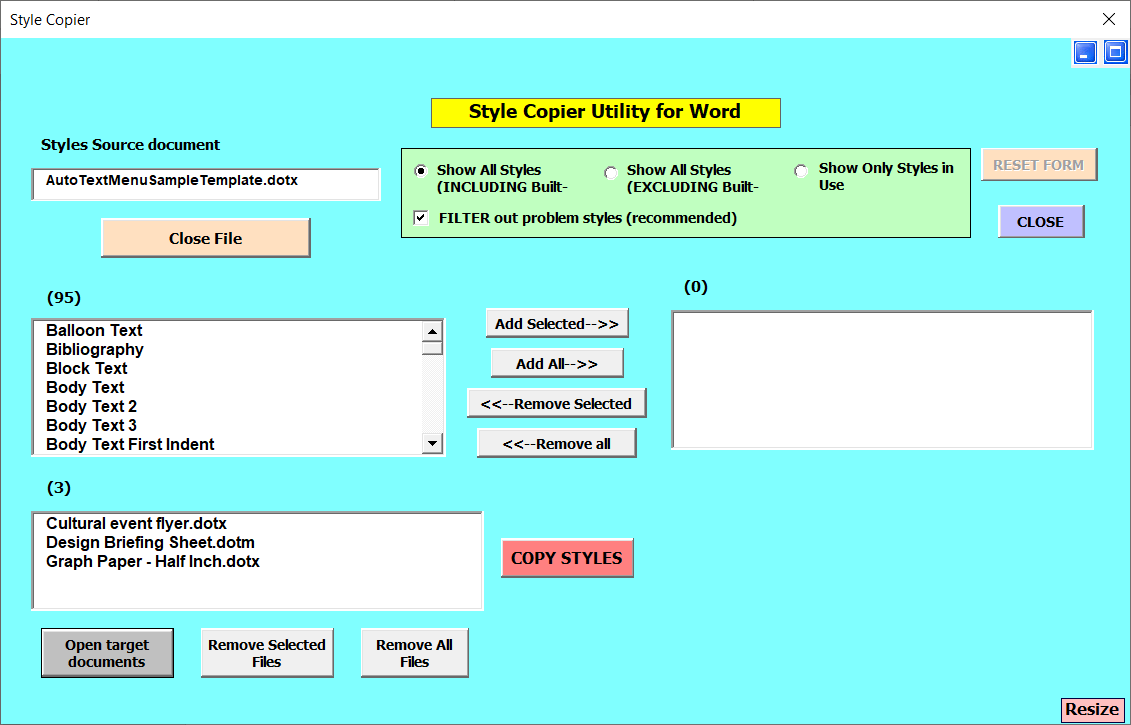Image resolution: width=1131 pixels, height=725 pixels.
Task: Select Bibliography style
Action: click(228, 349)
